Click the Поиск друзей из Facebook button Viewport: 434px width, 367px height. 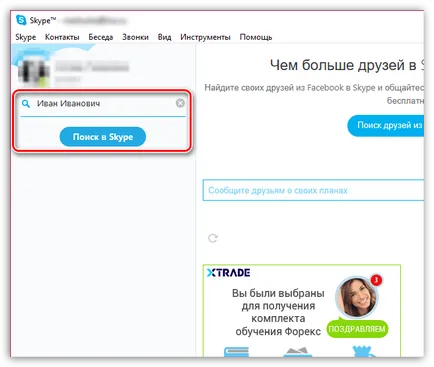(386, 125)
